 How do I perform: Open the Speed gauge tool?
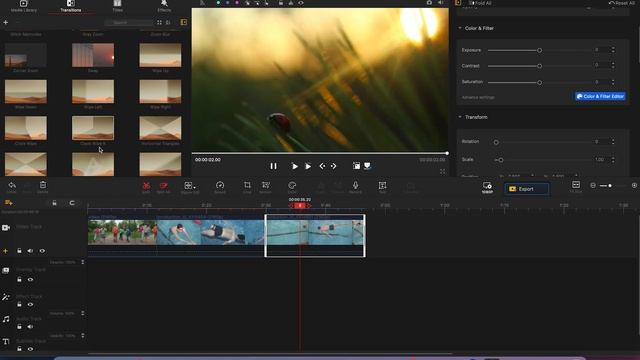(x=220, y=186)
